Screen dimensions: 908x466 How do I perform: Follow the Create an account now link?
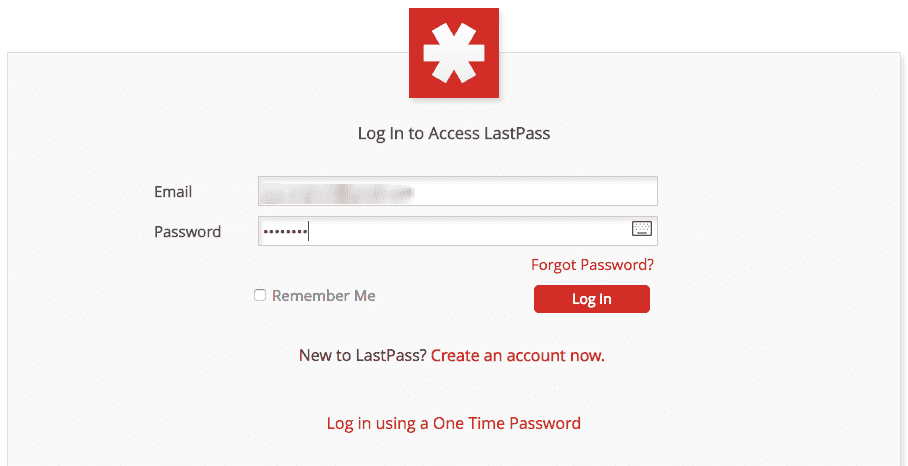(x=518, y=355)
